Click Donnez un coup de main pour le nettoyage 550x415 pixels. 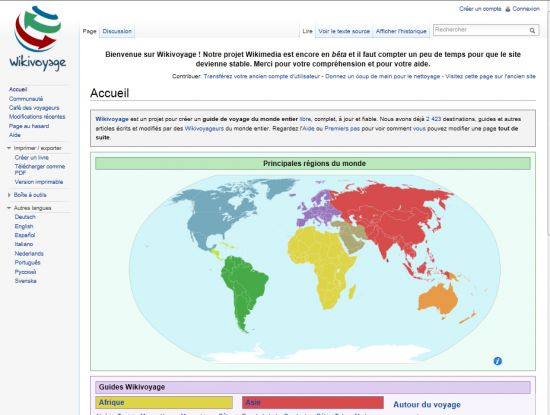tap(382, 76)
